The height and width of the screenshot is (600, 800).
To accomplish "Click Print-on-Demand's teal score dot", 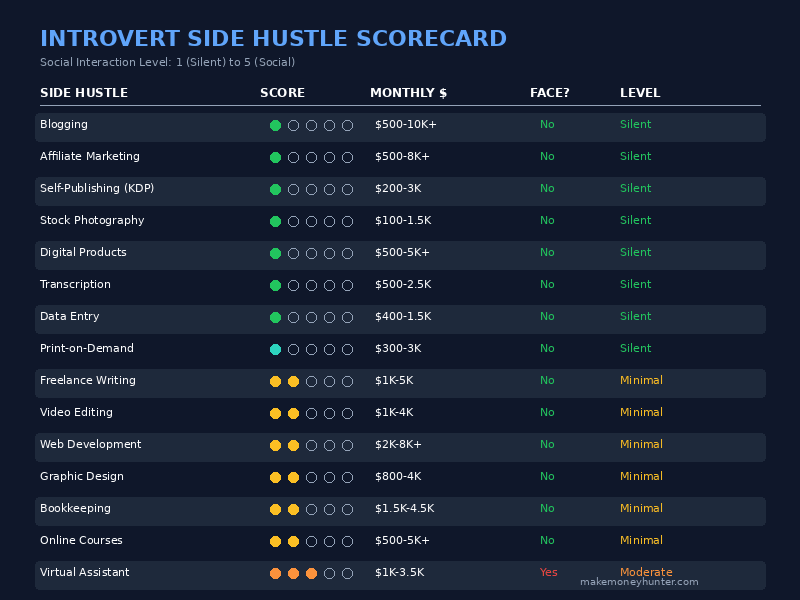I will [276, 349].
